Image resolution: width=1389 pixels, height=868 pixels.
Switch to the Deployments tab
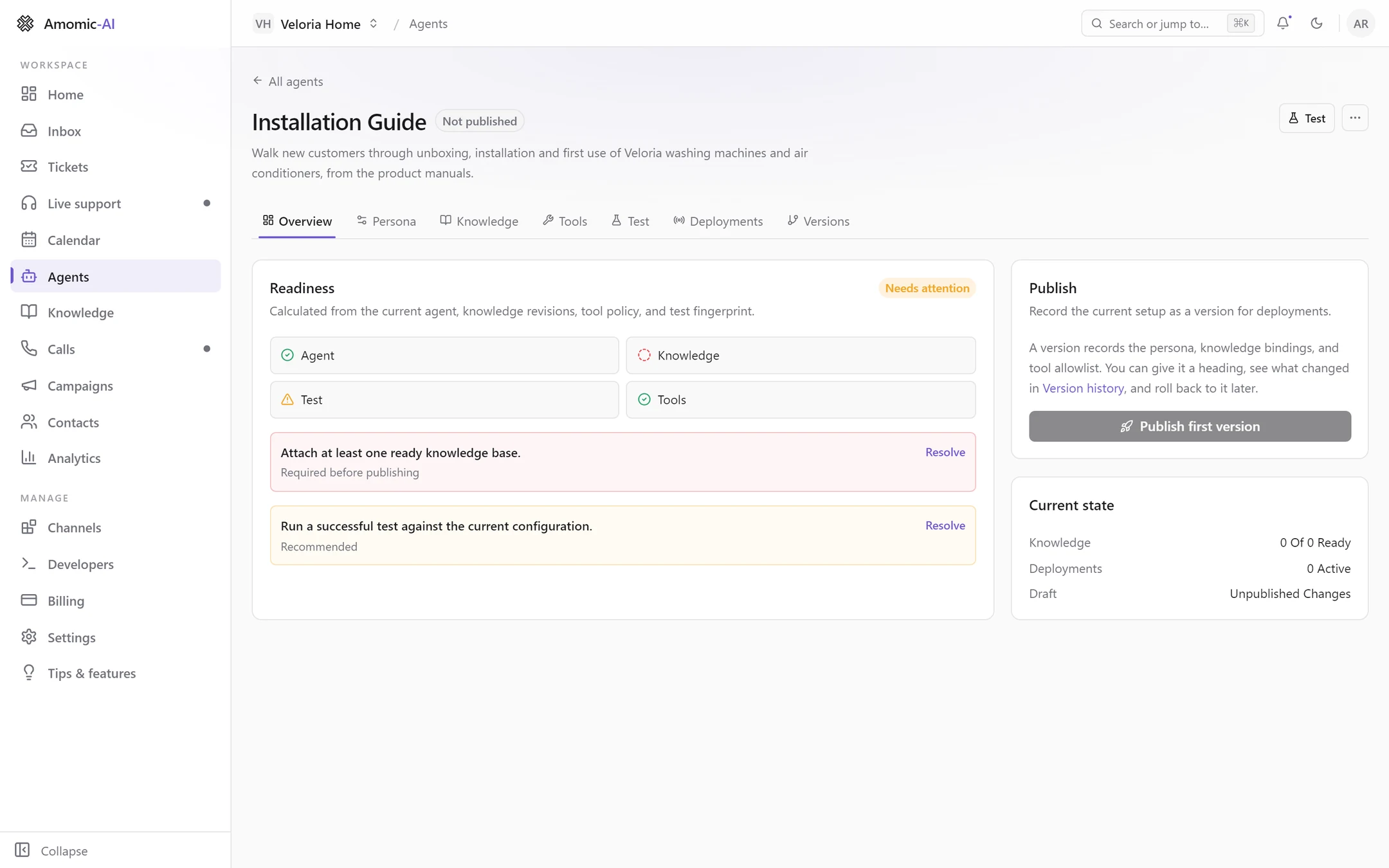point(718,221)
